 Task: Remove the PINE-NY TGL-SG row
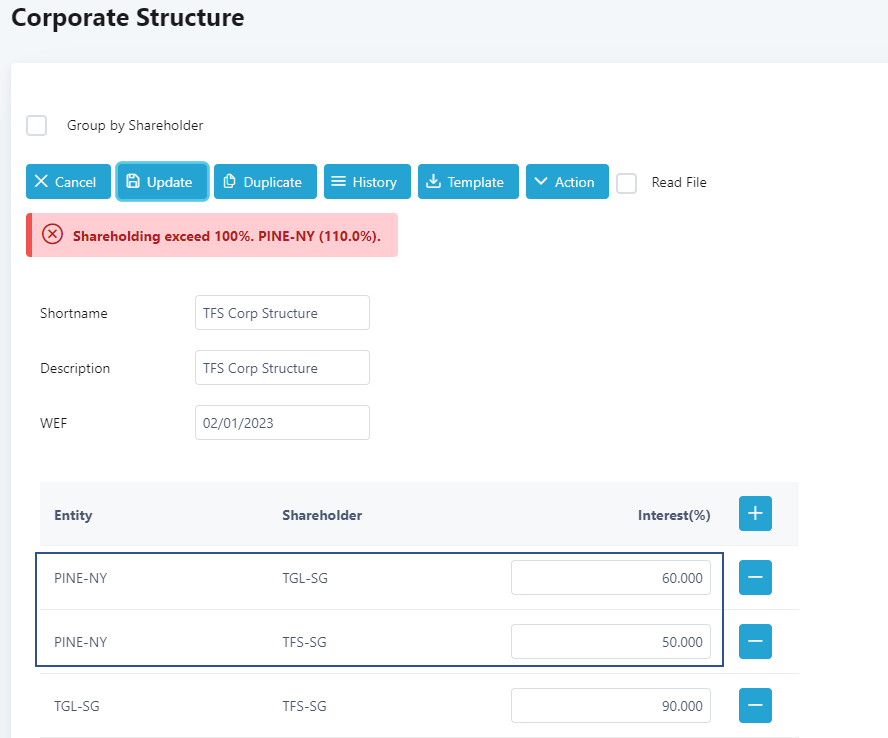pyautogui.click(x=755, y=578)
